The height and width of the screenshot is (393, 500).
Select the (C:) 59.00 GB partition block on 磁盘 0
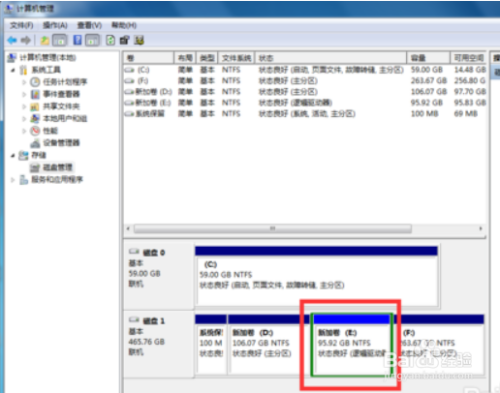click(x=316, y=276)
